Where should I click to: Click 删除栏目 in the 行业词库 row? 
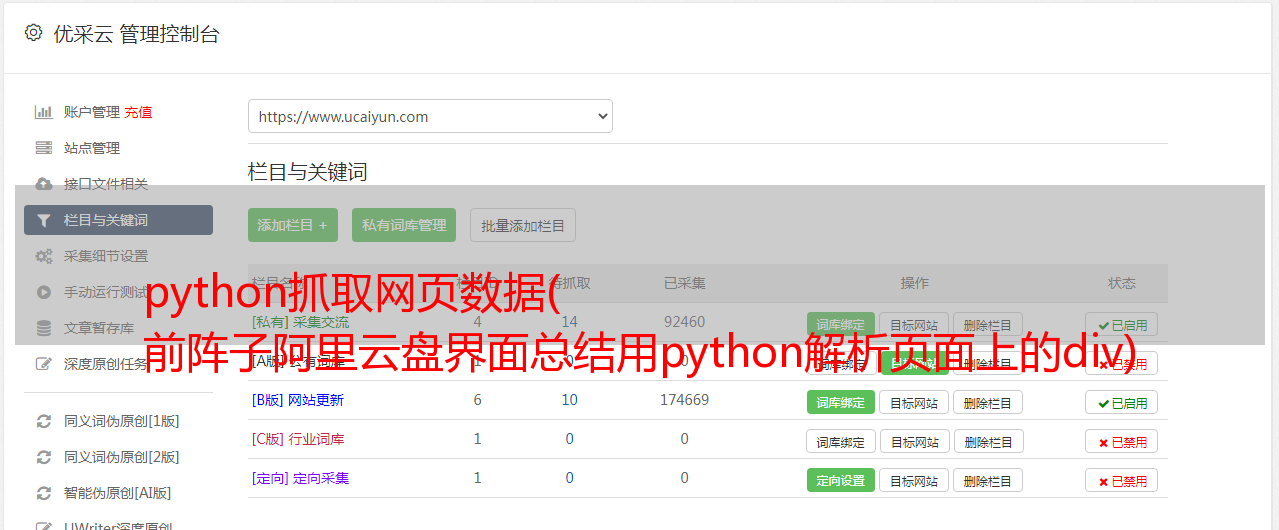[989, 441]
